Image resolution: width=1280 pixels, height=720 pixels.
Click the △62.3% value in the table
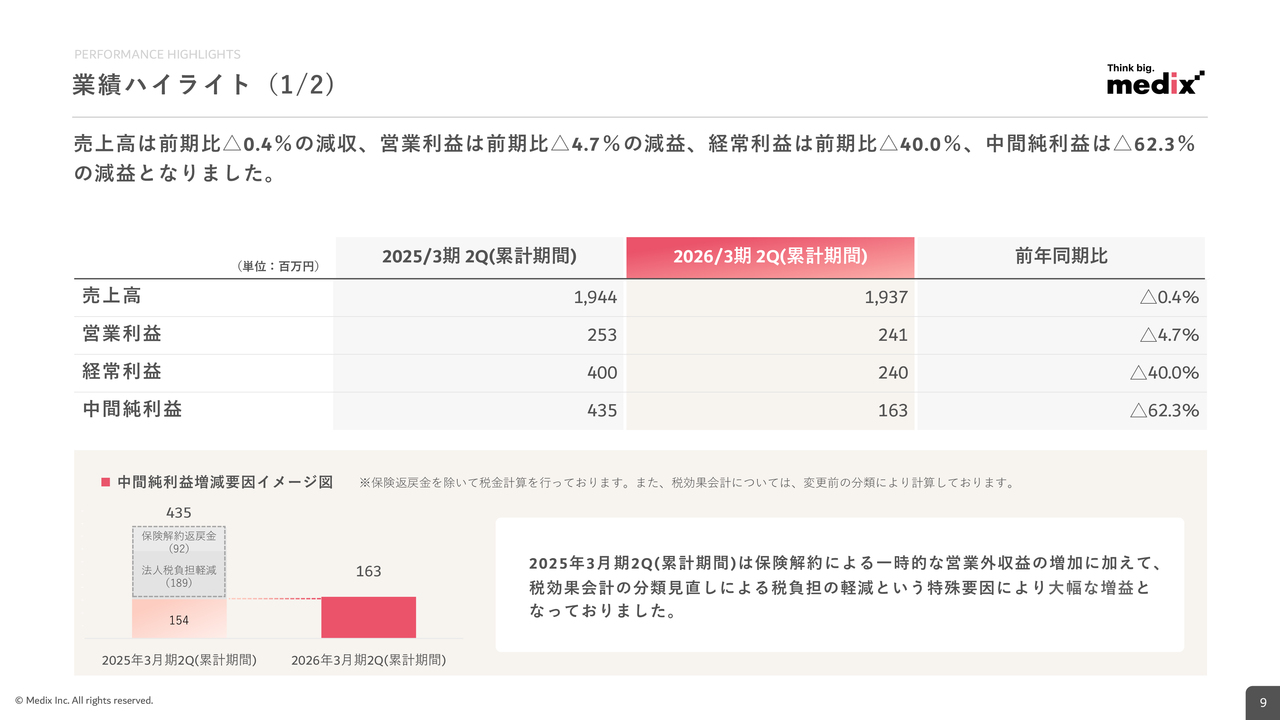(1164, 410)
